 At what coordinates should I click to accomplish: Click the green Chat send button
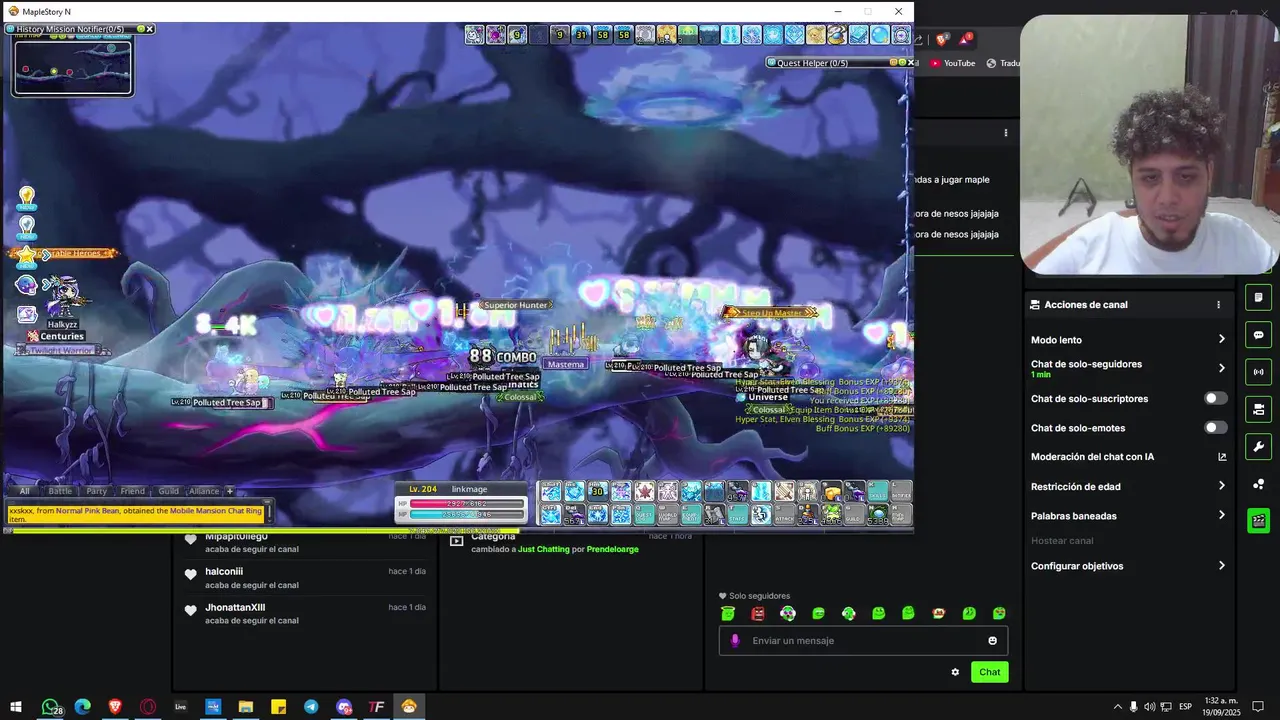[x=989, y=672]
